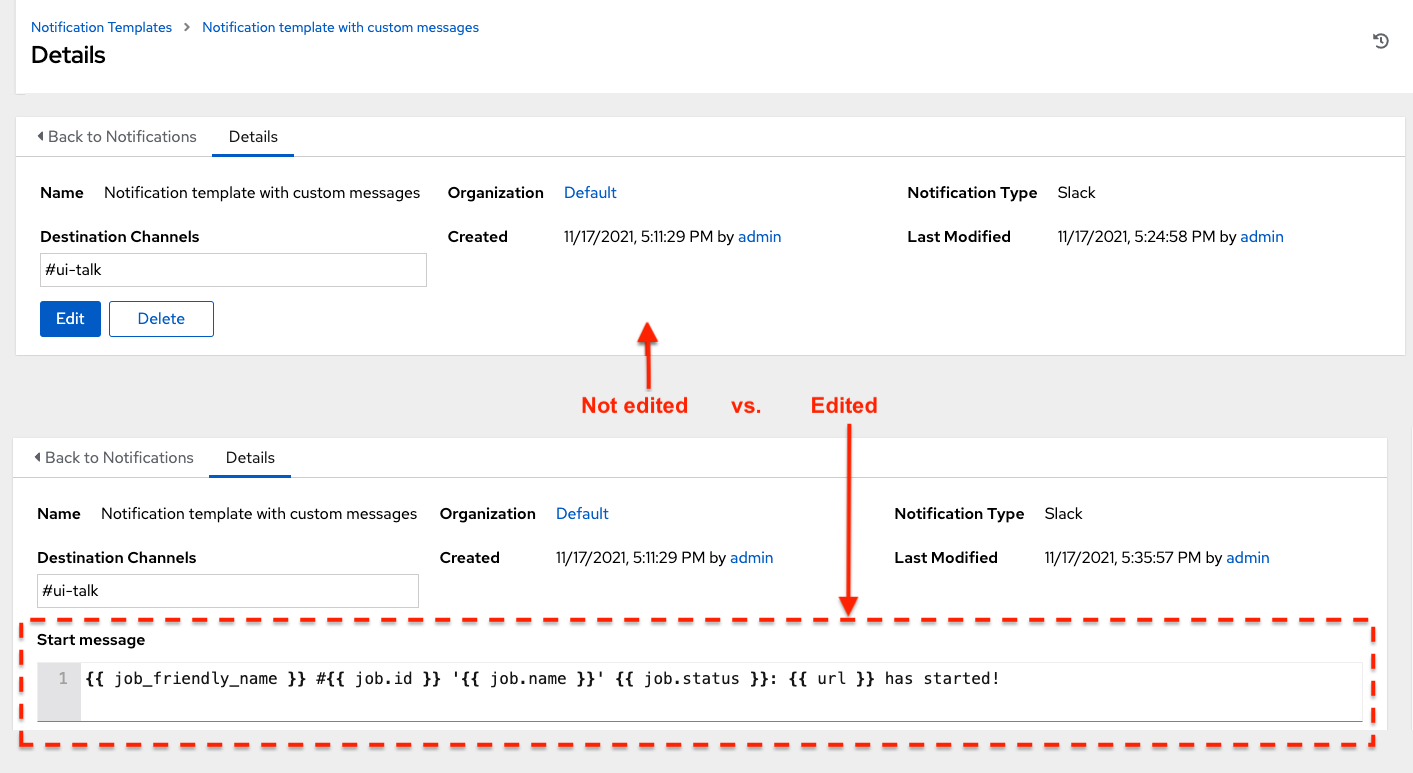
Task: Open the admin link next to lower Last Modified date
Action: (x=1247, y=557)
